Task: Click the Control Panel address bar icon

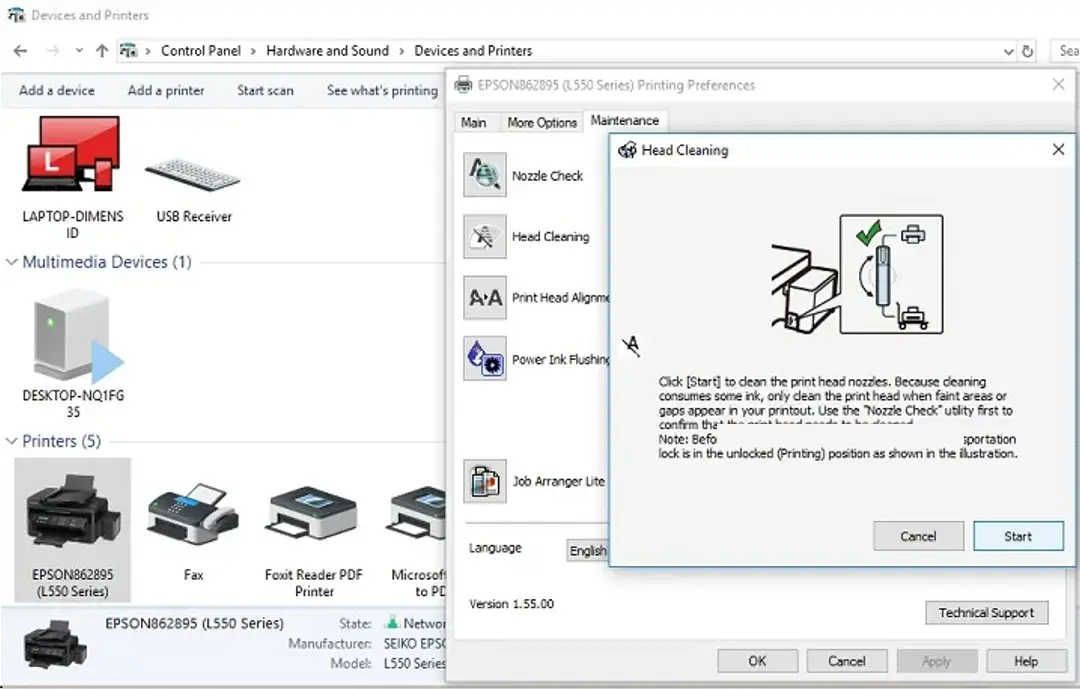Action: click(x=128, y=50)
